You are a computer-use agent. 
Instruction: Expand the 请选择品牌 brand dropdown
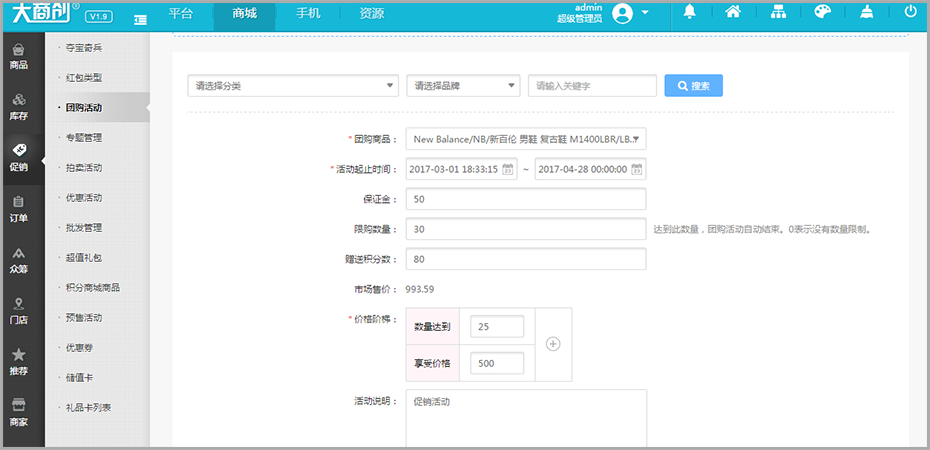click(464, 86)
